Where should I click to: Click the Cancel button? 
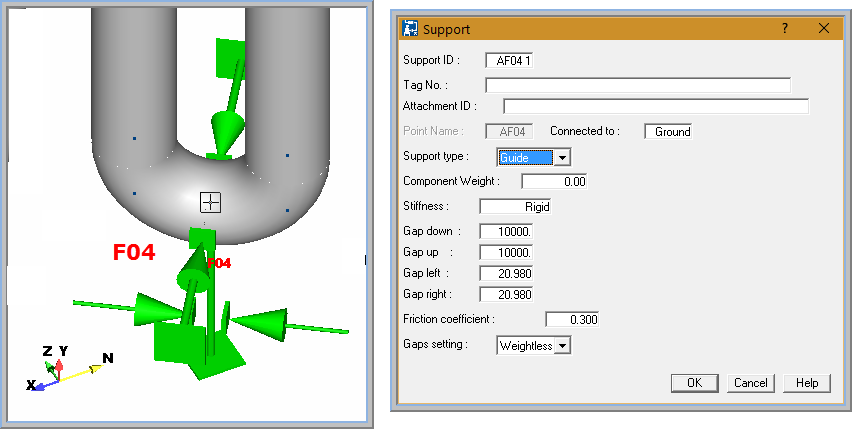pos(751,383)
